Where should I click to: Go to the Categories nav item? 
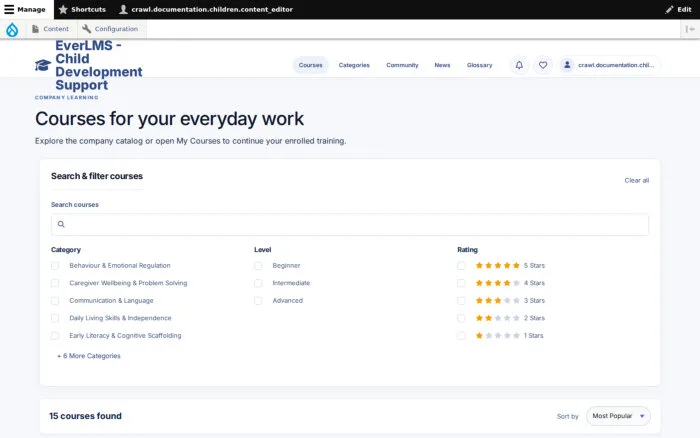pos(354,65)
